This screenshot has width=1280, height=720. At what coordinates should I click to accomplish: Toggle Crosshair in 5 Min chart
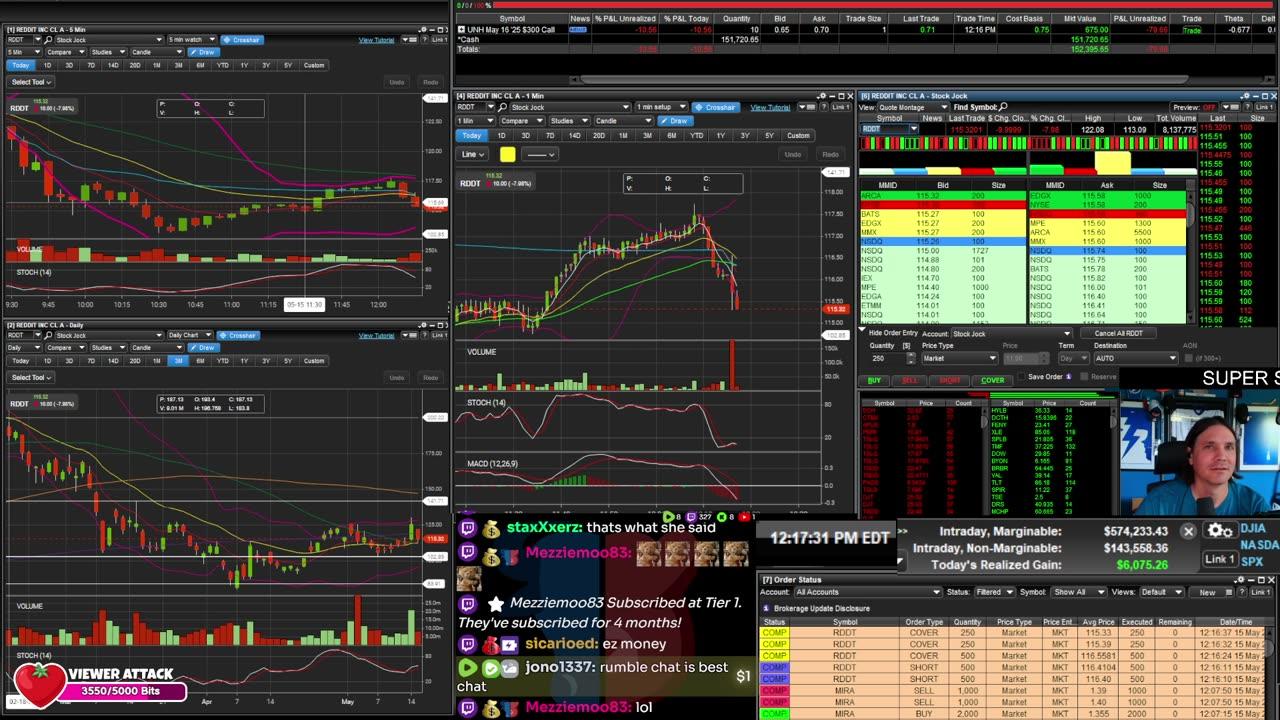242,40
